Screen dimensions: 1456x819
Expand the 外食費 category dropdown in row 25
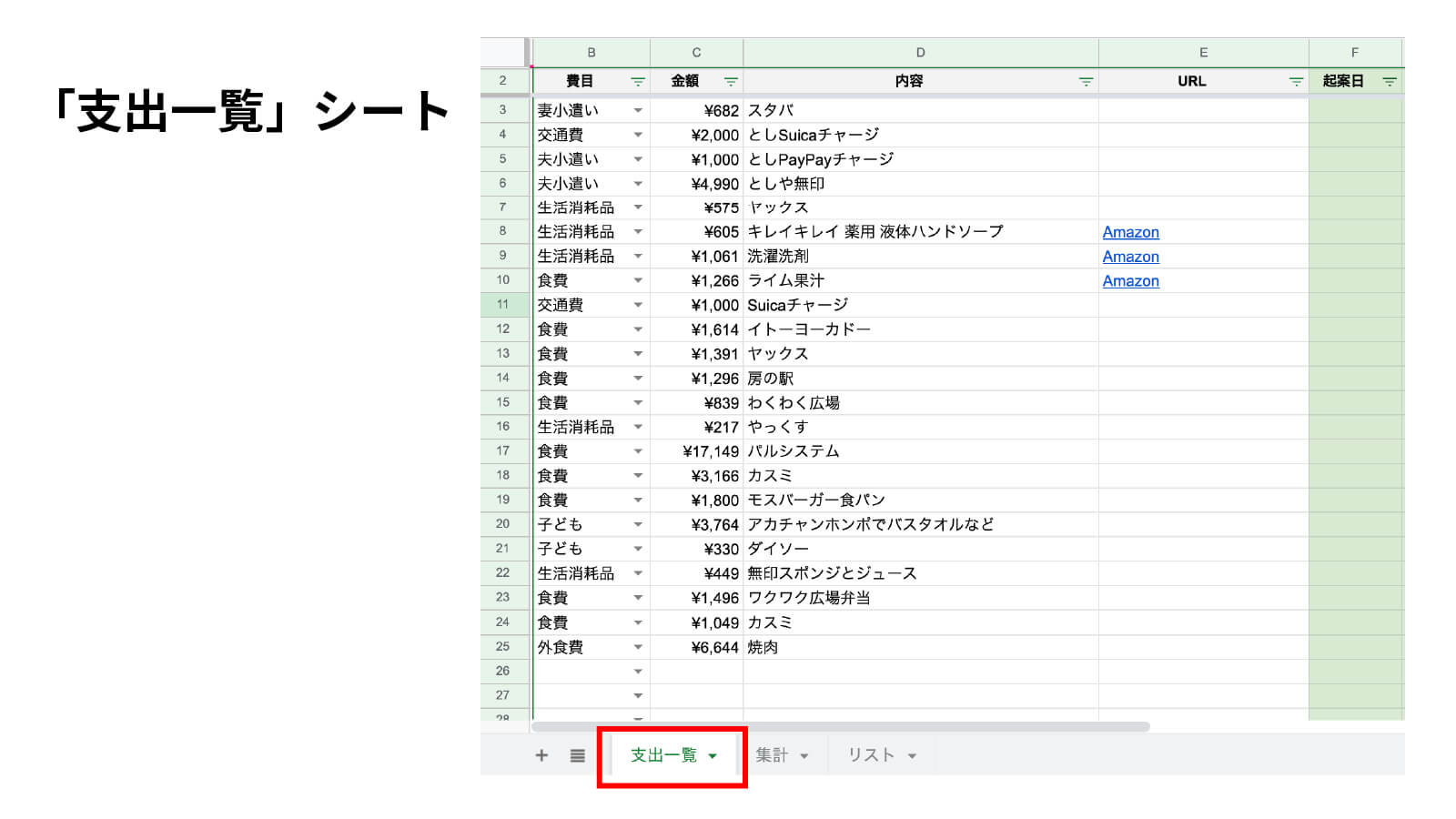click(638, 648)
